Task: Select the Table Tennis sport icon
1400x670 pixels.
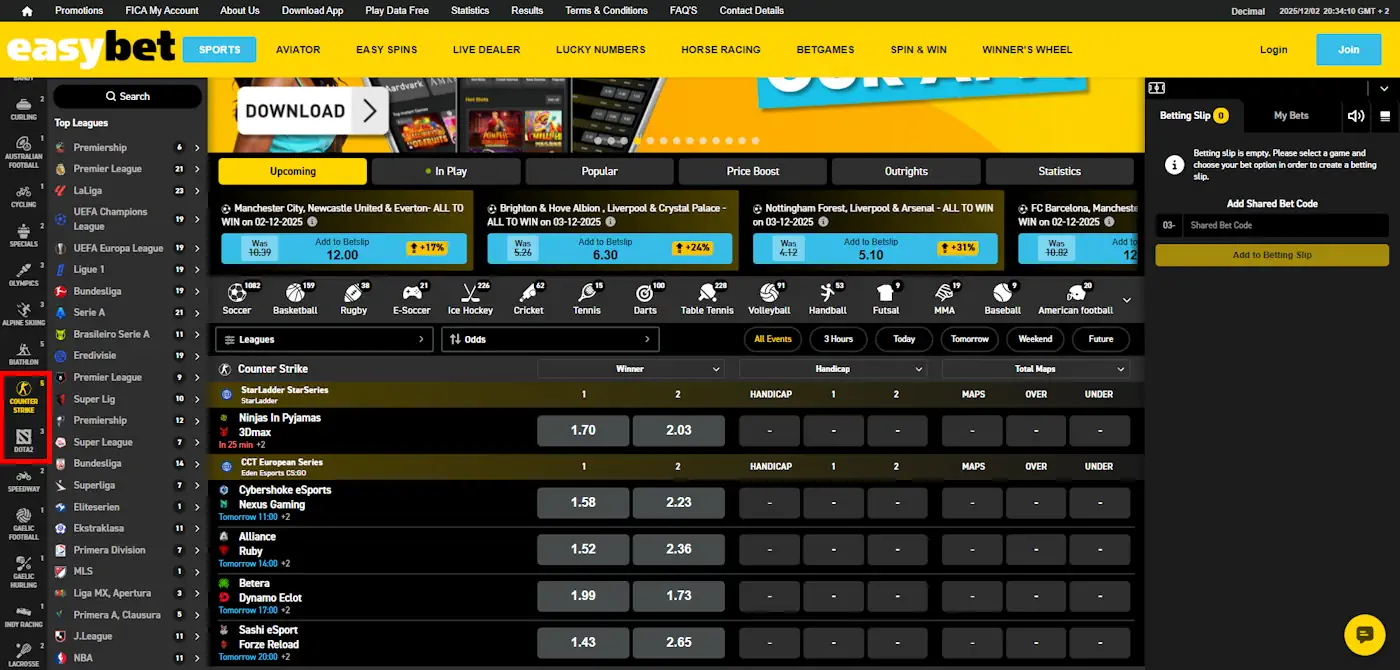Action: pyautogui.click(x=706, y=297)
